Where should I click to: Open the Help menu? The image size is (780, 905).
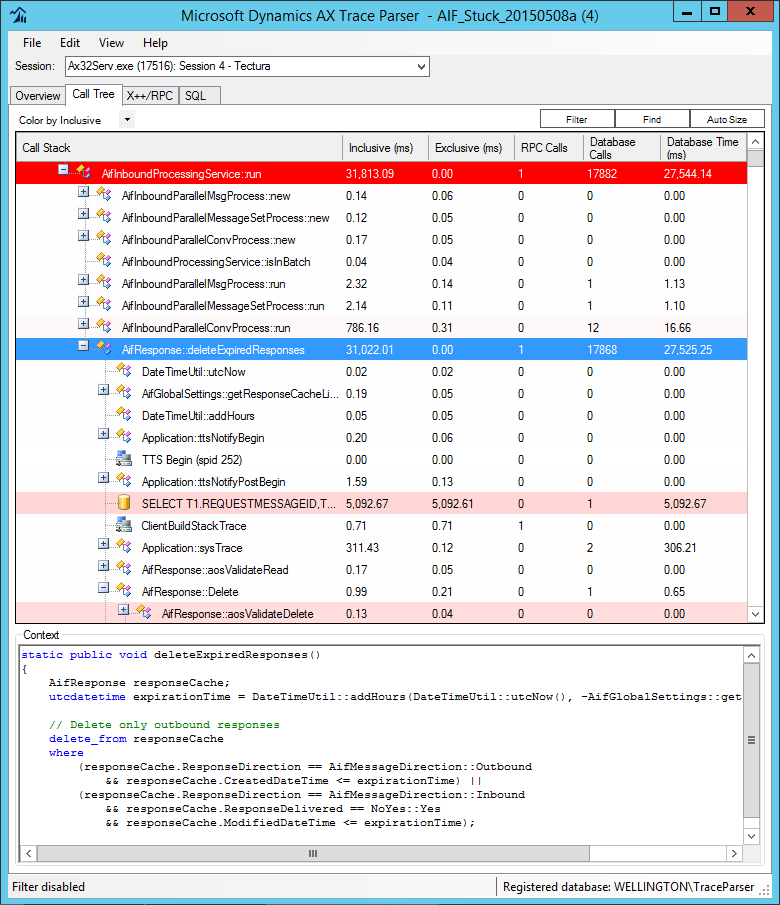click(155, 43)
